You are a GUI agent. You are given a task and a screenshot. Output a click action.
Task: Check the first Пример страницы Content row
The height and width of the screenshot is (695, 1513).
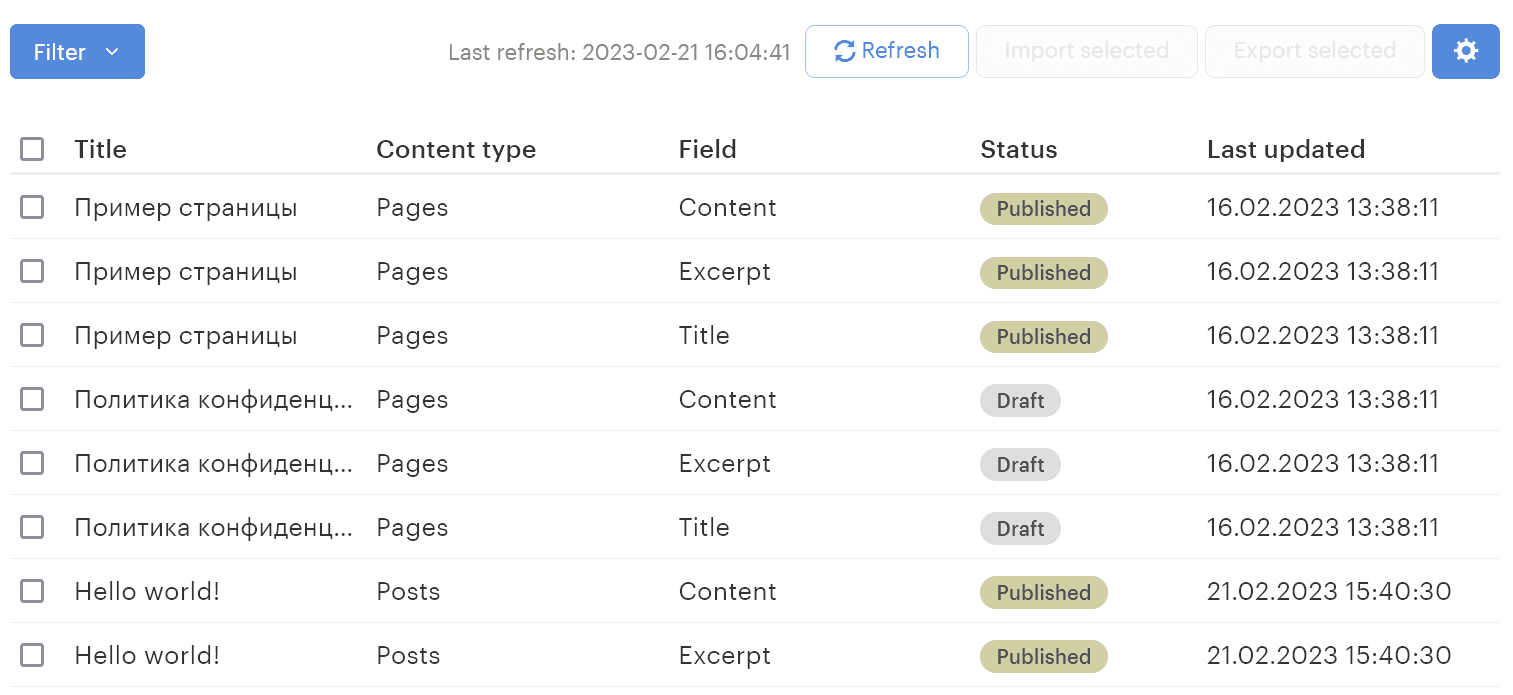click(x=32, y=207)
